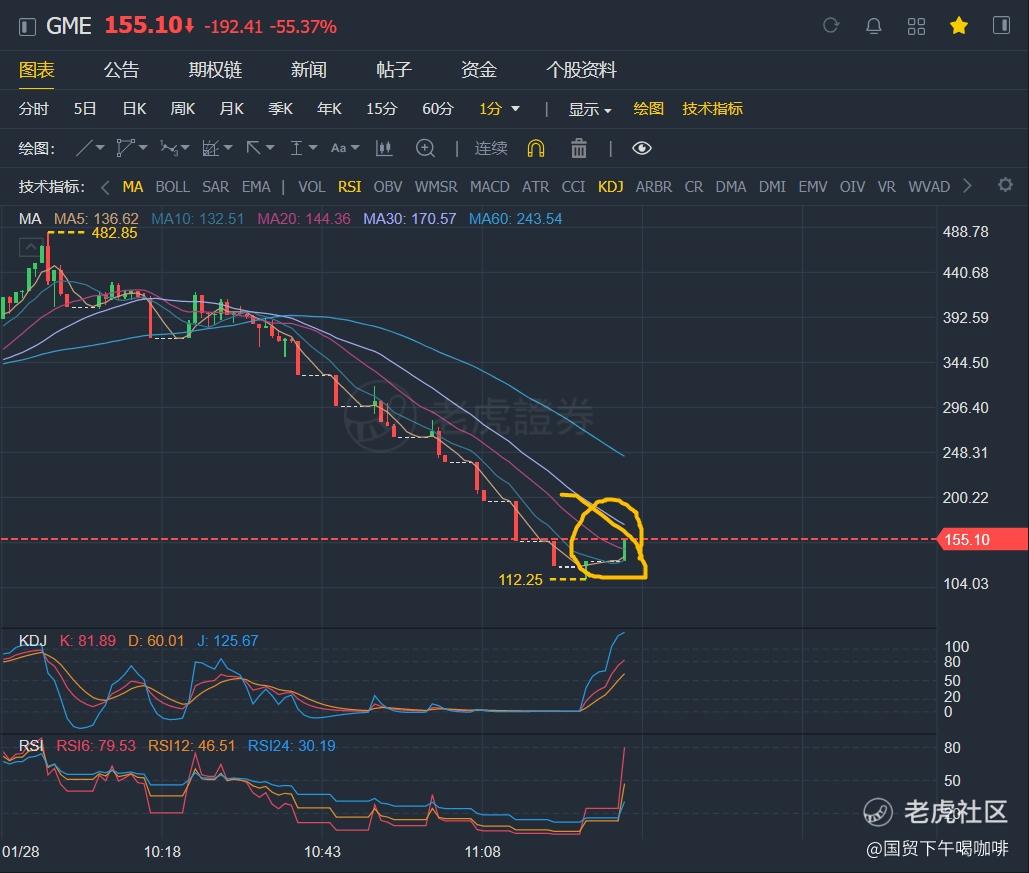The height and width of the screenshot is (873, 1029).
Task: Open price alert bell icon
Action: point(873,26)
